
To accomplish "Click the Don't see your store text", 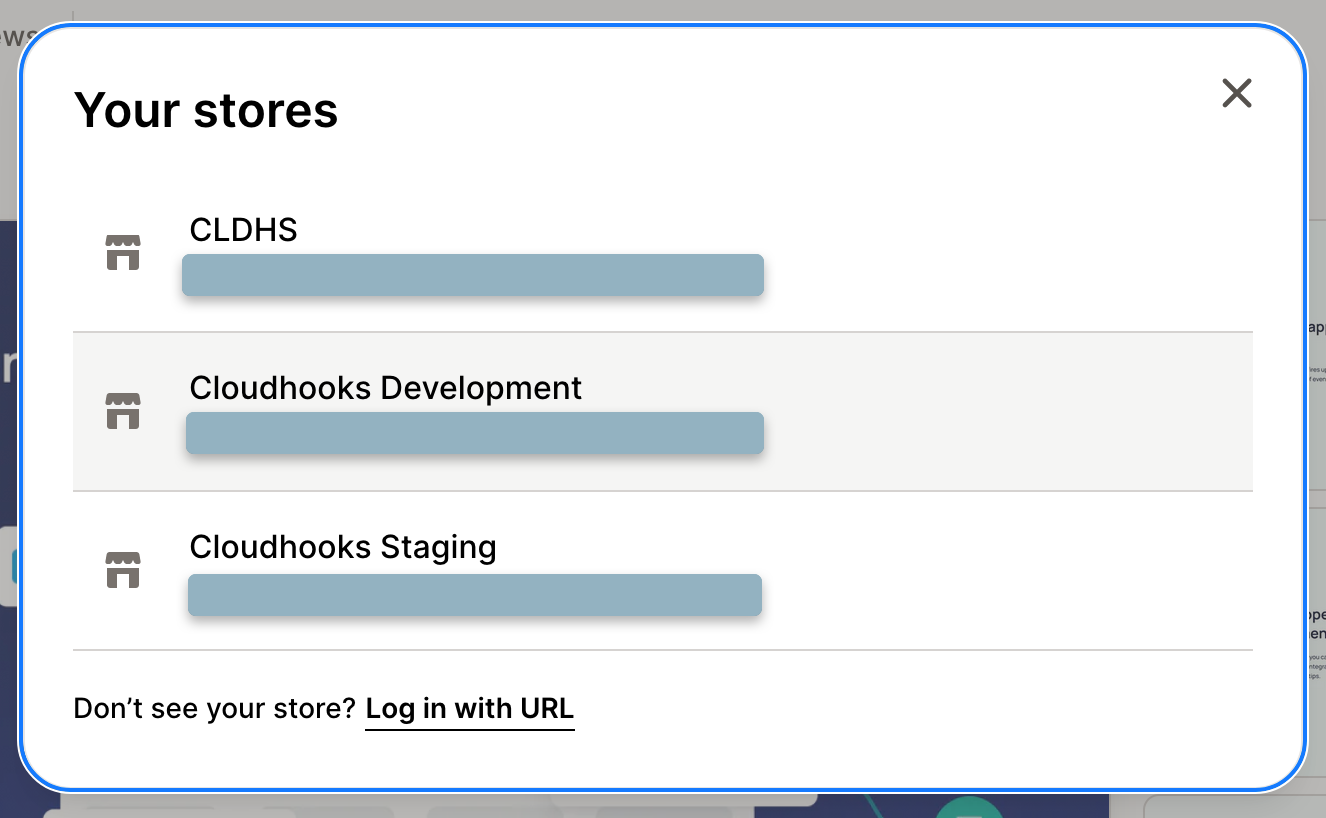I will pos(213,708).
